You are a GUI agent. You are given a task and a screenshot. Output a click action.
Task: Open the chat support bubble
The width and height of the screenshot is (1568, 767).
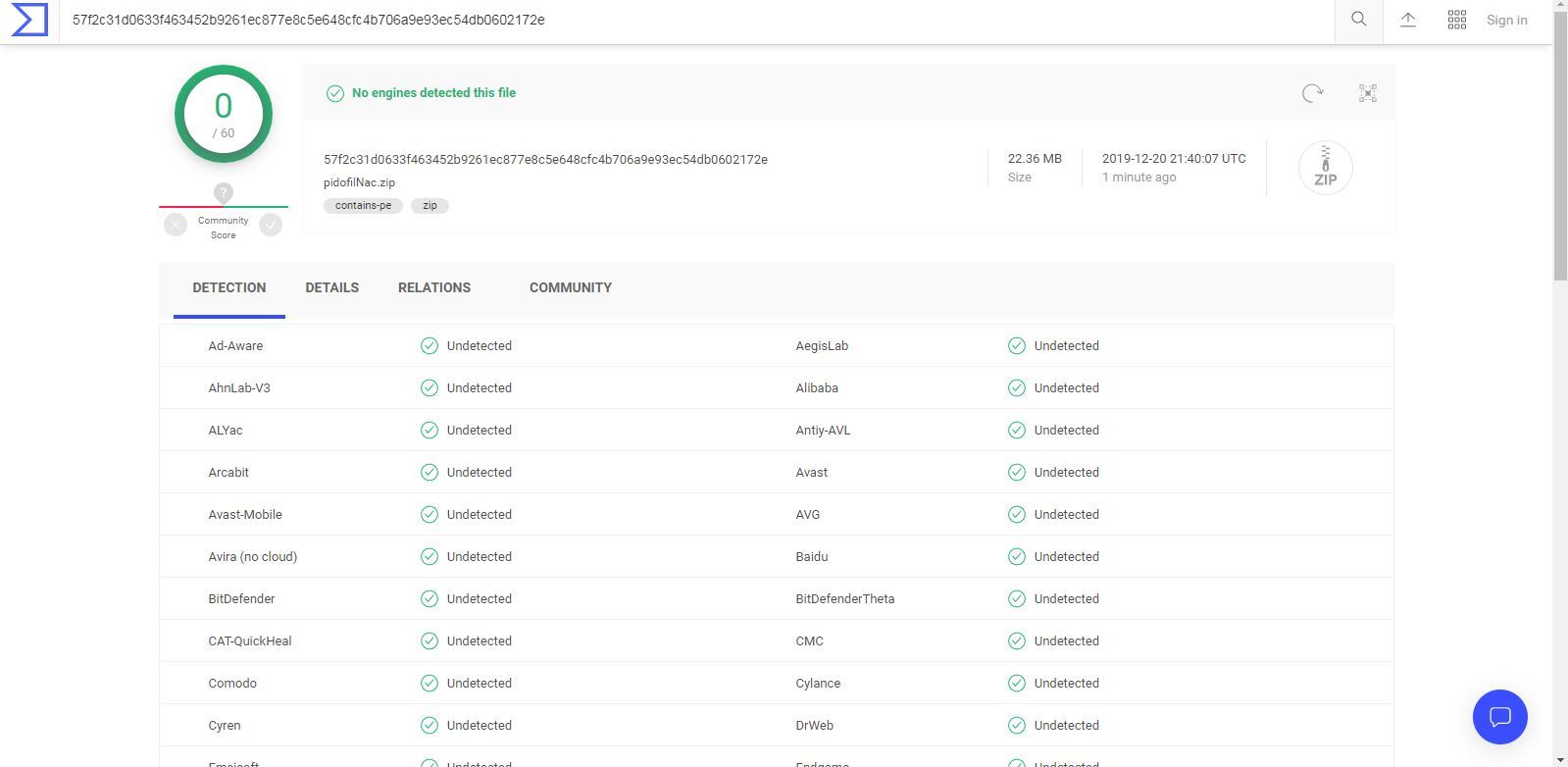pos(1499,717)
